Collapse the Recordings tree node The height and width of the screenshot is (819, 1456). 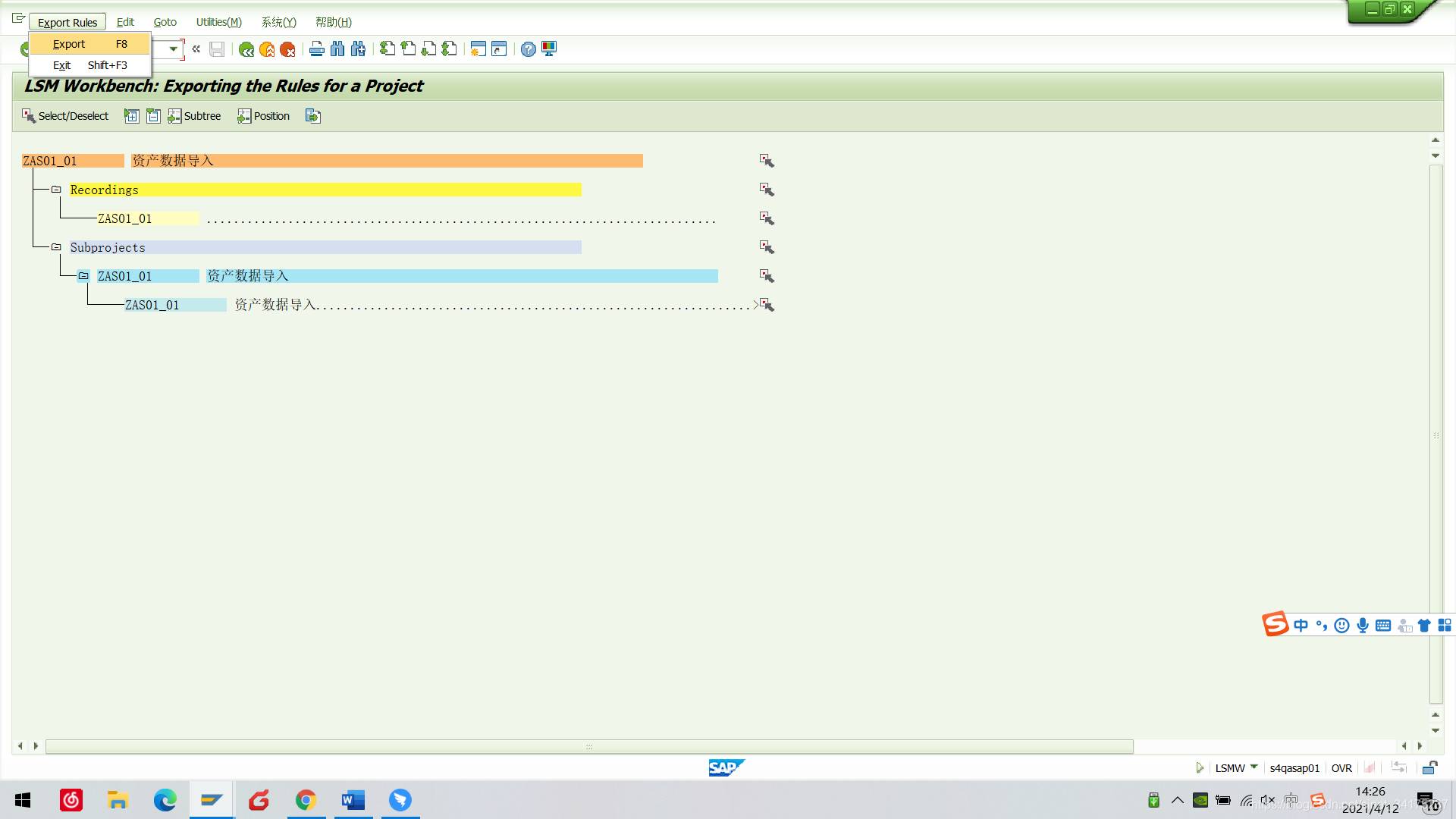pos(56,190)
